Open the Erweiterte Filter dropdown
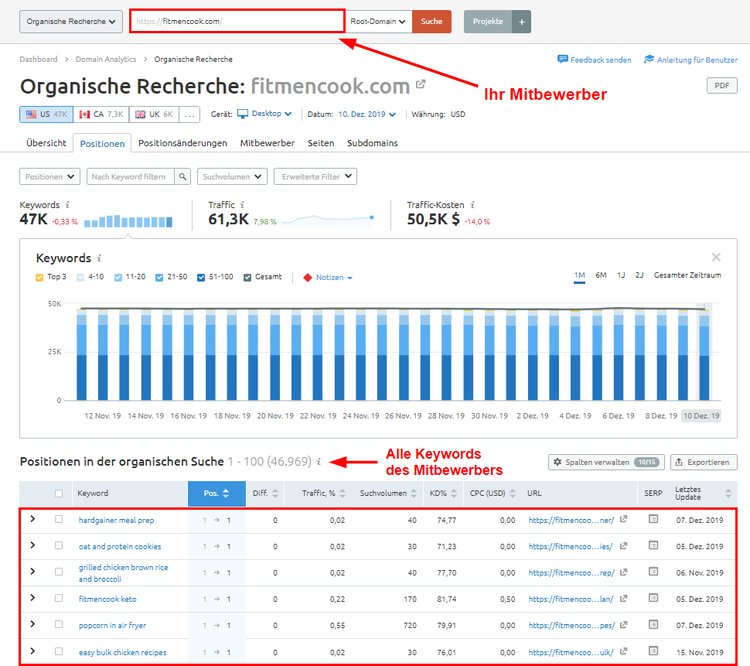Image resolution: width=750 pixels, height=666 pixels. tap(315, 177)
